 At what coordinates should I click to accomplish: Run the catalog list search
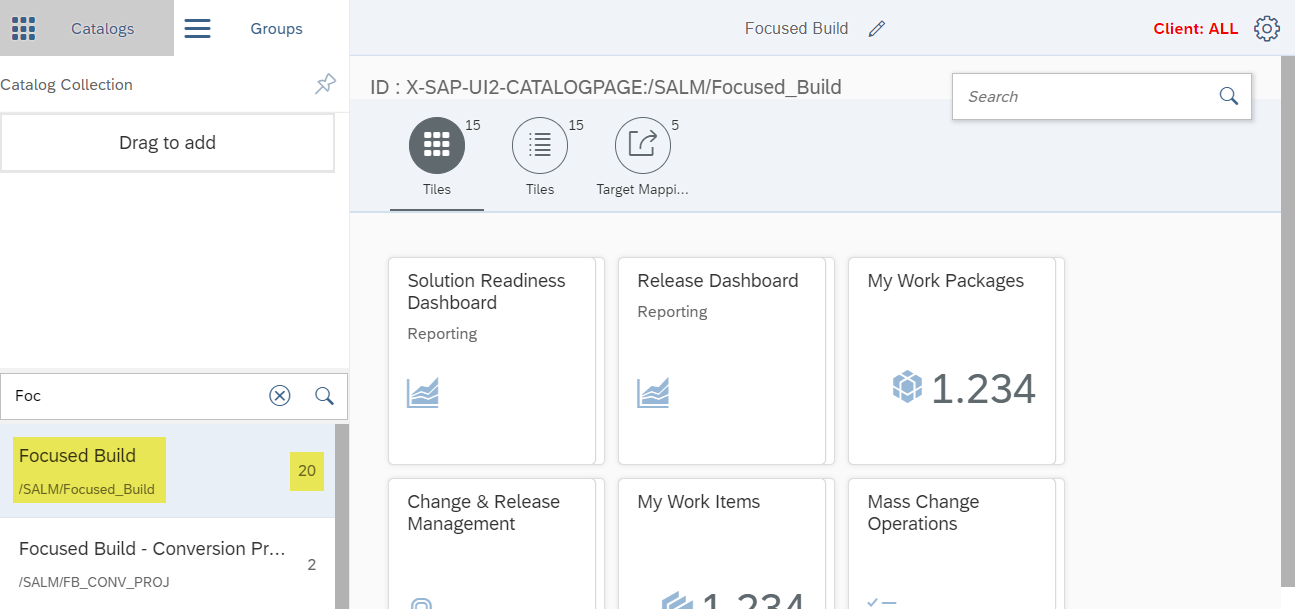click(x=324, y=396)
